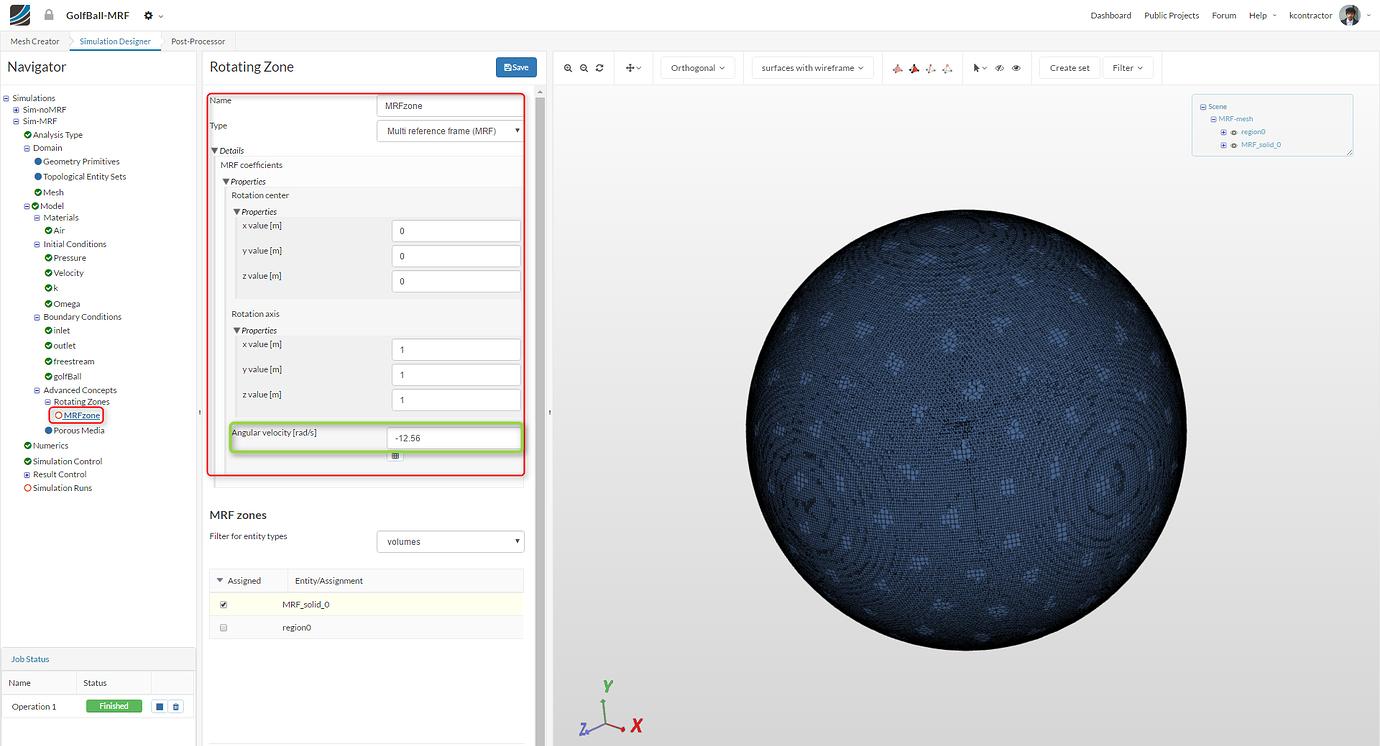Refresh the 3D viewport view

(x=598, y=68)
